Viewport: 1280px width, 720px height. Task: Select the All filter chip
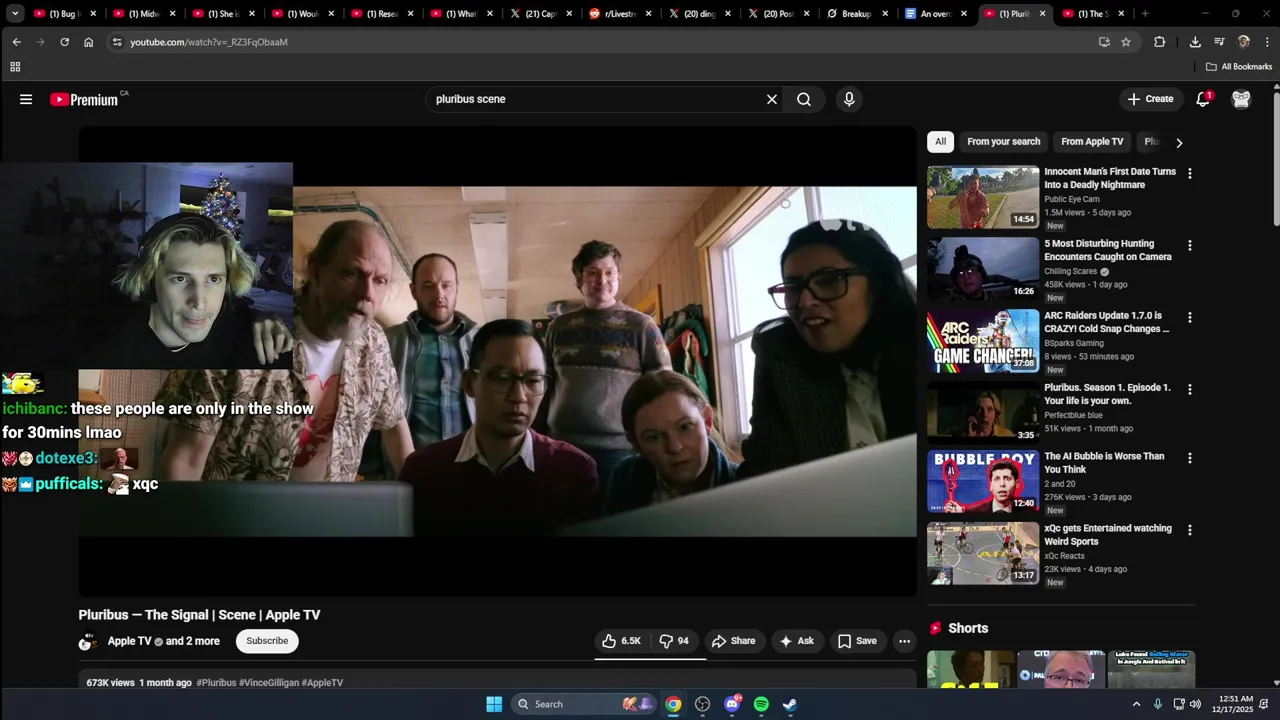coord(940,142)
